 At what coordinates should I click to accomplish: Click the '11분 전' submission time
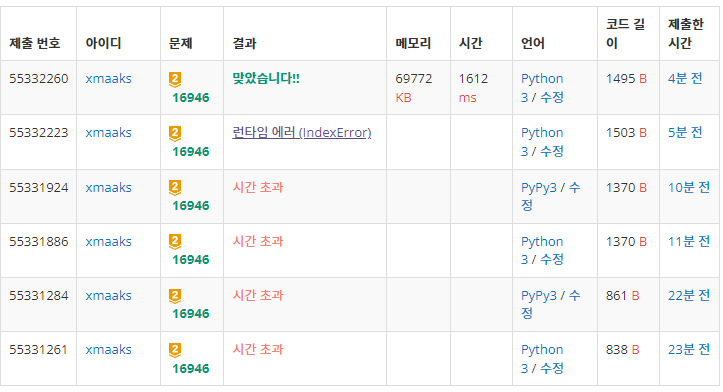pyautogui.click(x=689, y=241)
